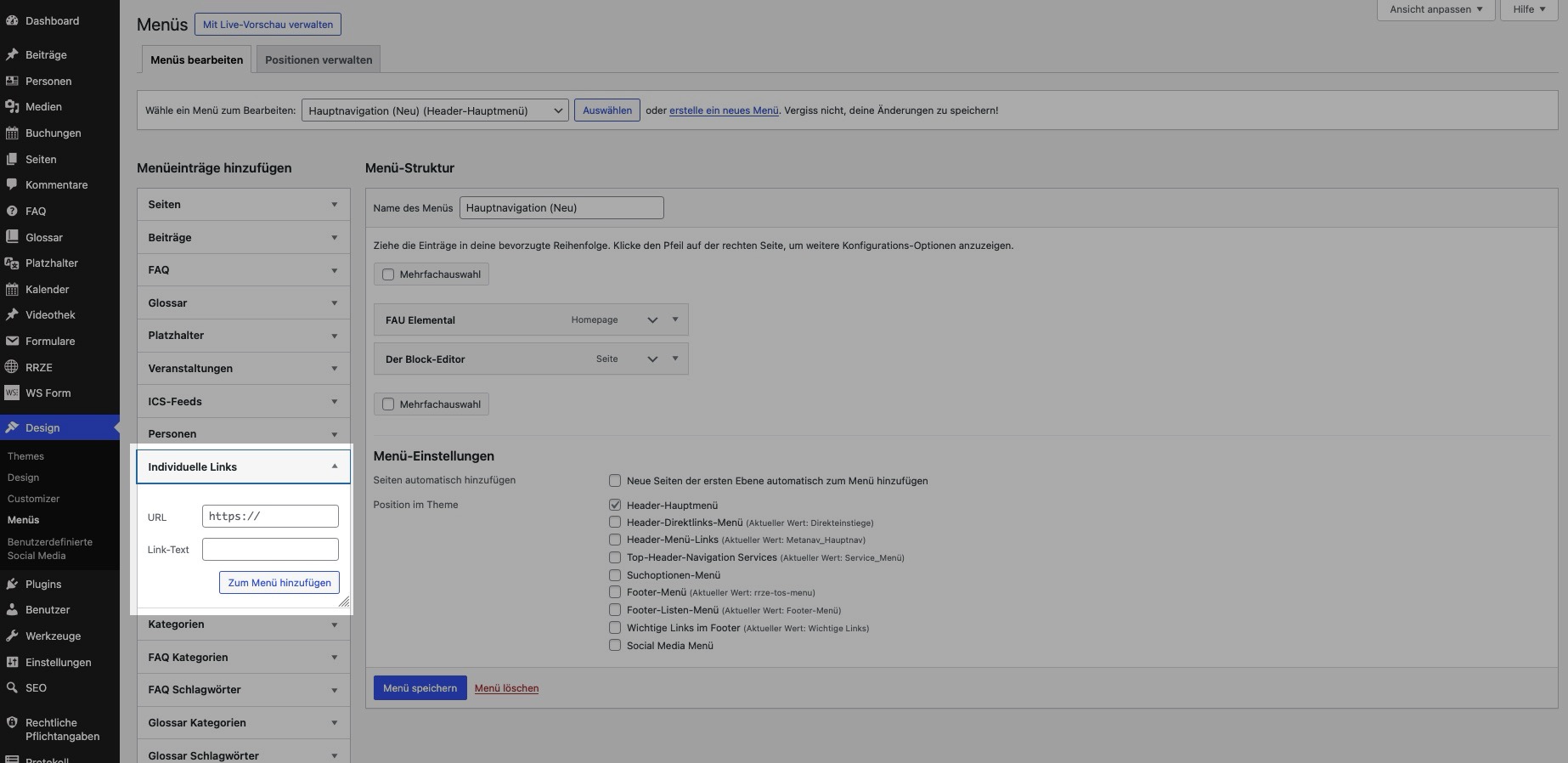Click the Werkzeuge wrench icon
The height and width of the screenshot is (763, 1568).
tap(12, 636)
